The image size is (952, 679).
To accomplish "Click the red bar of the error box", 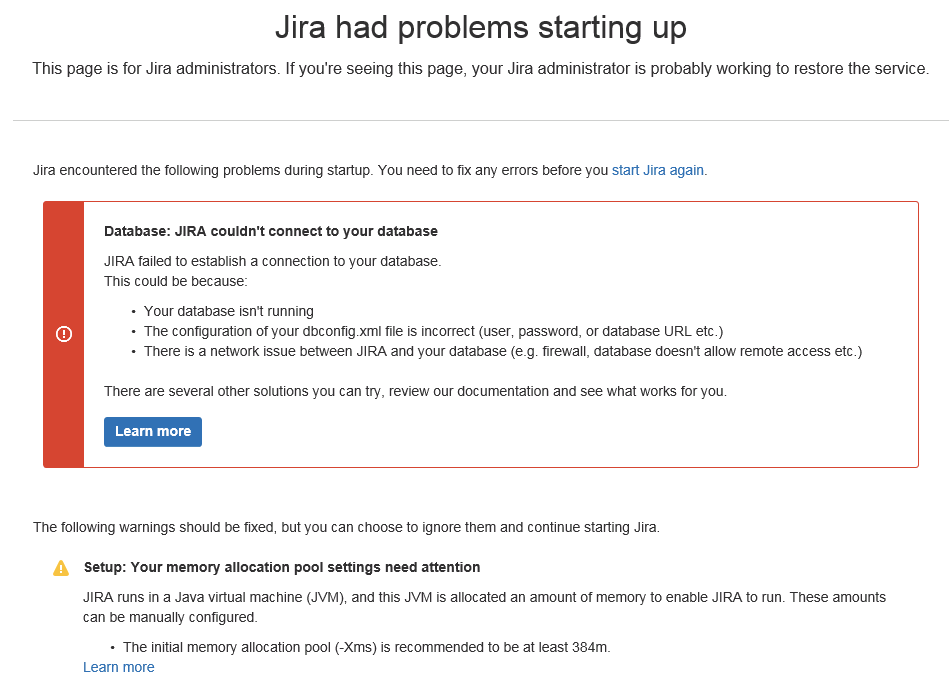I will [x=64, y=335].
